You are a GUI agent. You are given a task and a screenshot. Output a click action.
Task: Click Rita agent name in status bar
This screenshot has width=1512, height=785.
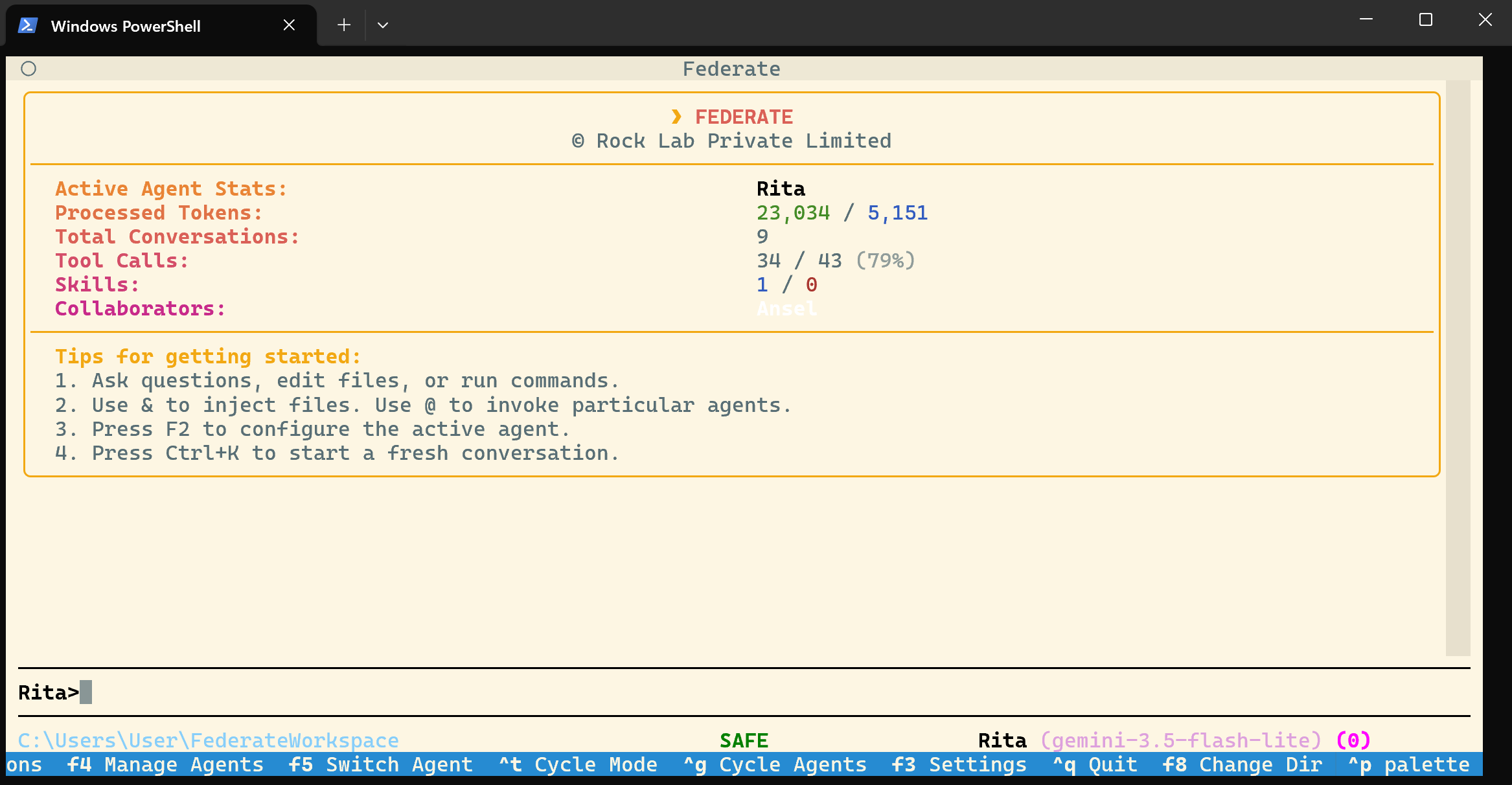(x=1002, y=740)
